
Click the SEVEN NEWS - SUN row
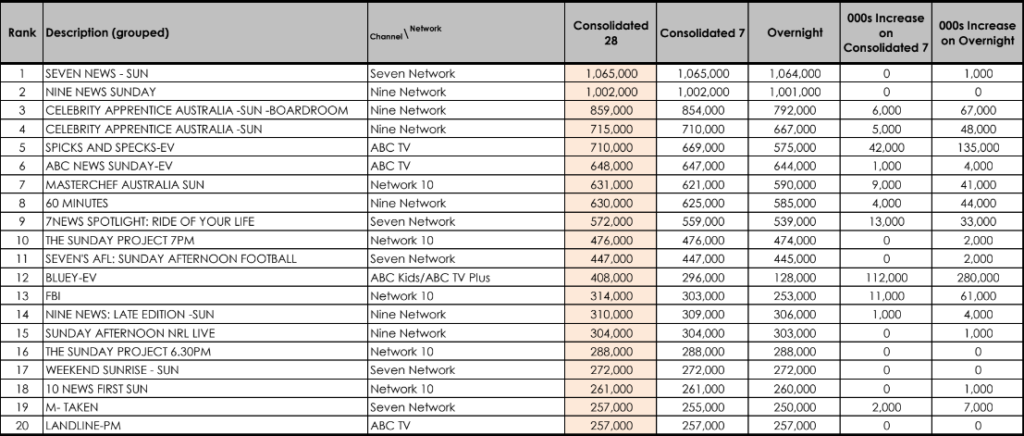coord(512,73)
